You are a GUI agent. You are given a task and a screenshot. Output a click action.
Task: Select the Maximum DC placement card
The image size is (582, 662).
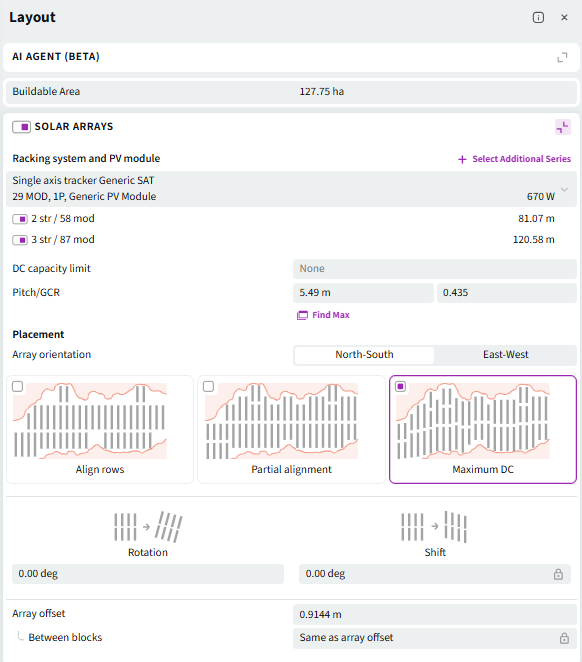(x=483, y=429)
